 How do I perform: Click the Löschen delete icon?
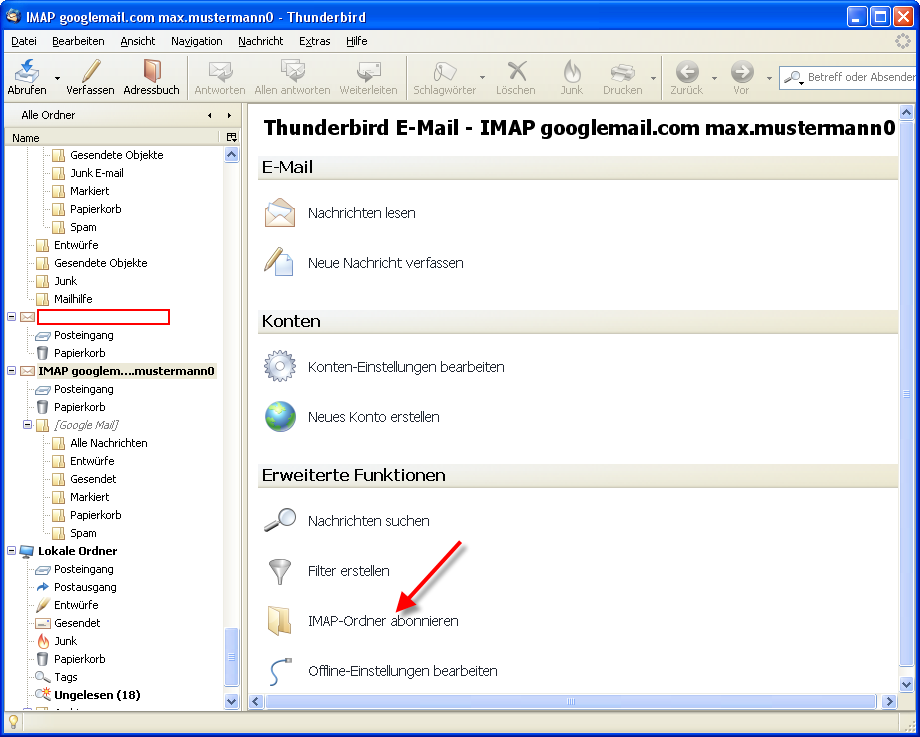pos(516,71)
